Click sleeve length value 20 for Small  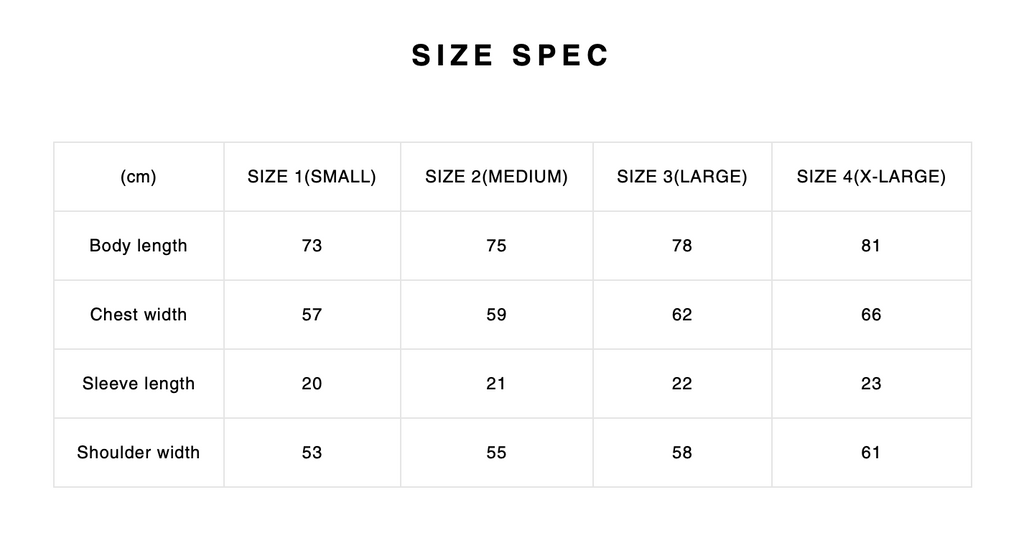[312, 384]
